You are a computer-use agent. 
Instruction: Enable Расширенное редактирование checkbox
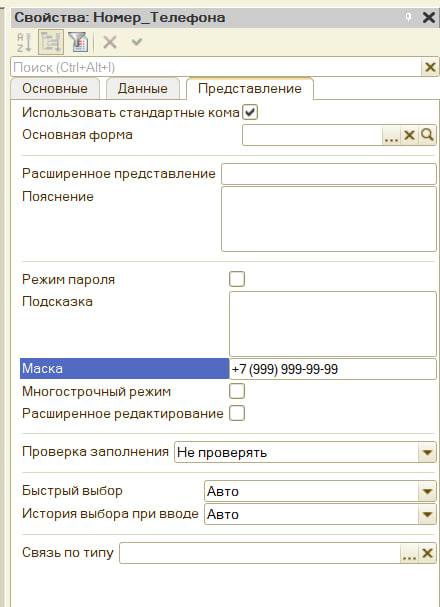[x=237, y=413]
